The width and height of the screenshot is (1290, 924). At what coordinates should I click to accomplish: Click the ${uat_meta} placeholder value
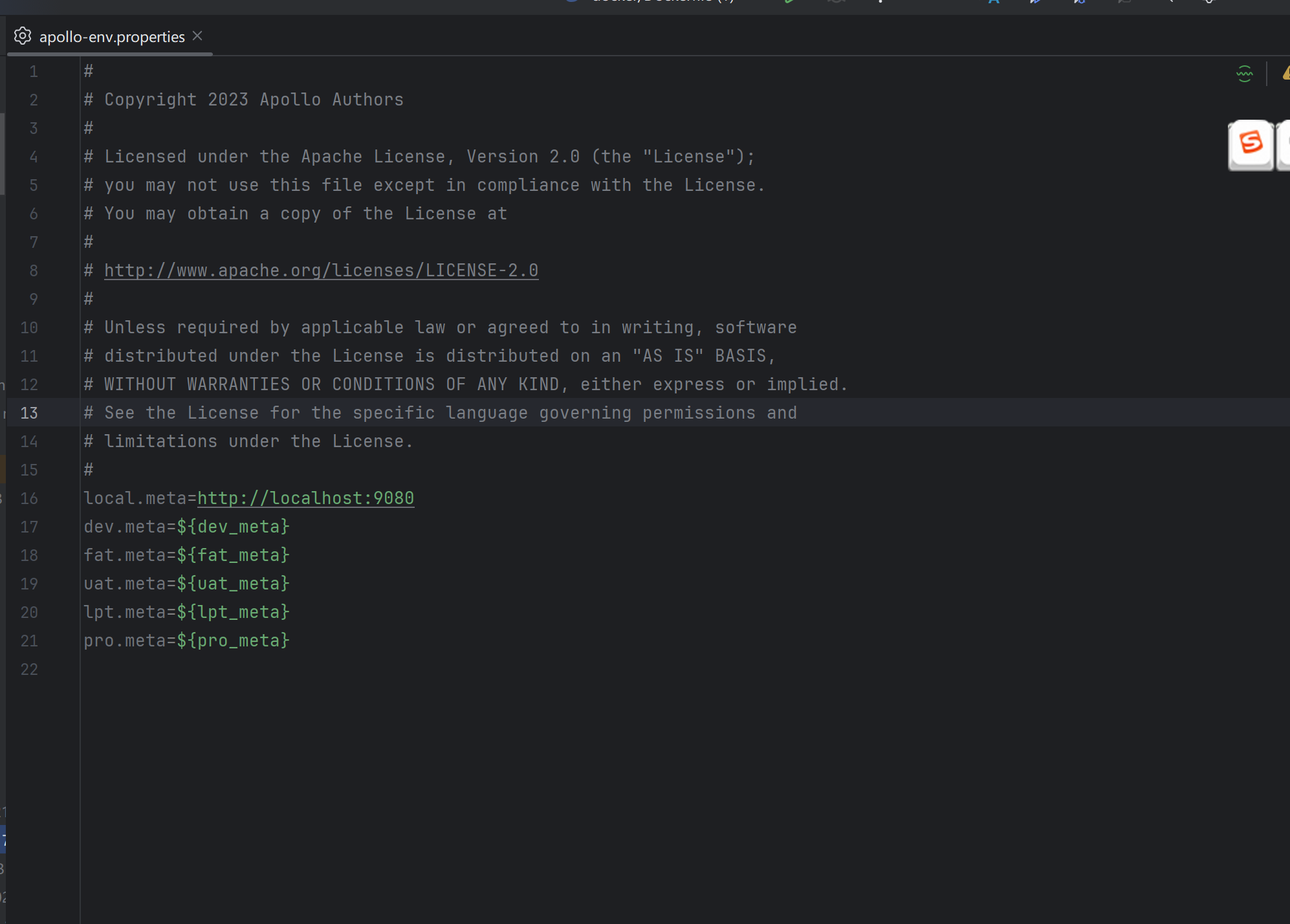tap(234, 584)
